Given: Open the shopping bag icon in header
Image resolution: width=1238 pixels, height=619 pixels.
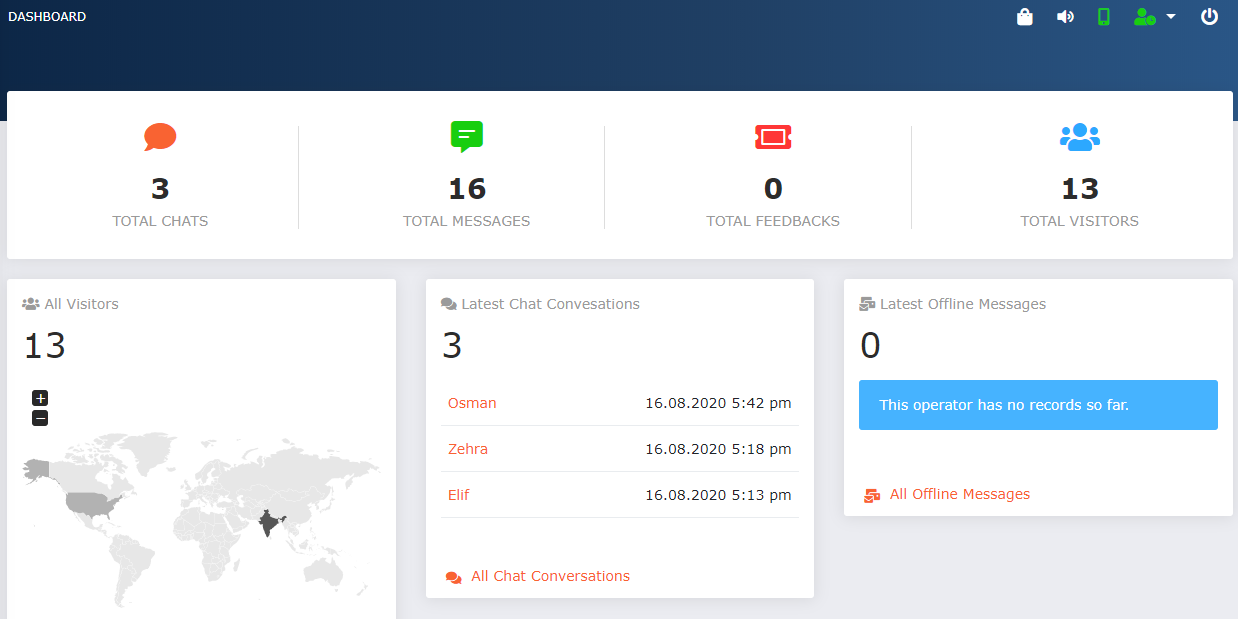Looking at the screenshot, I should pos(1024,17).
